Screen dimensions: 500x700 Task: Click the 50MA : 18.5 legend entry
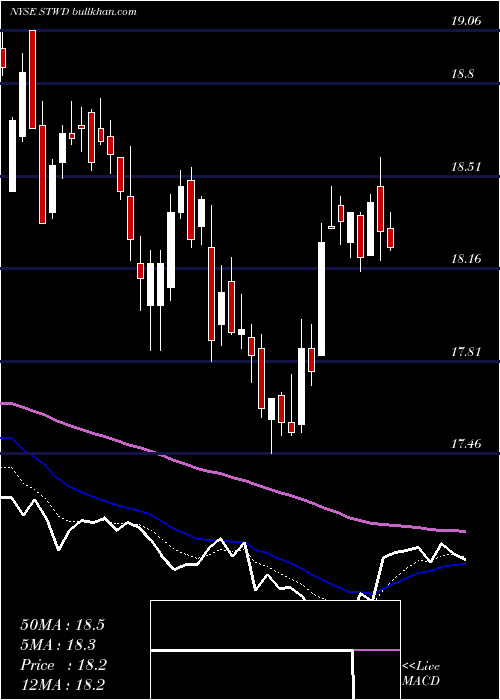pos(62,625)
